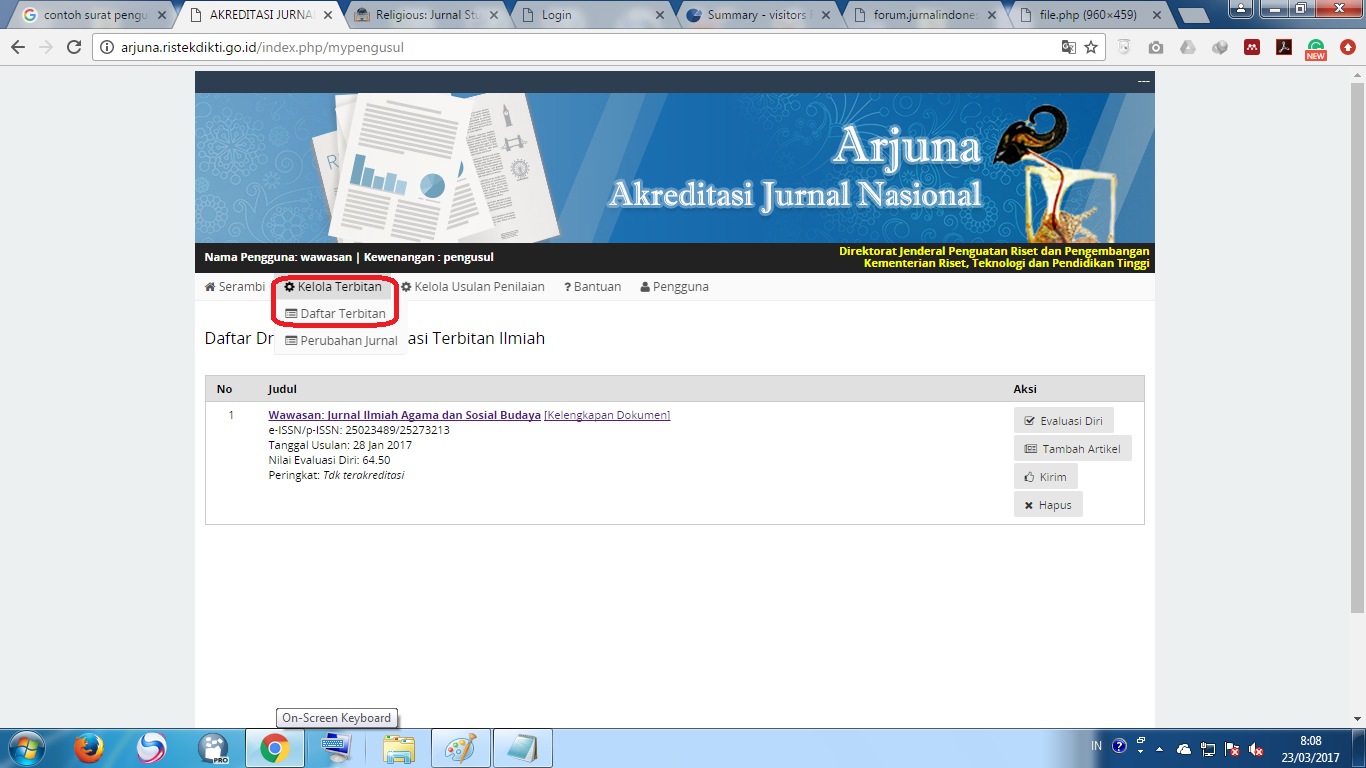Click the camera screenshot extension icon
Image resolution: width=1366 pixels, height=768 pixels.
tap(1156, 47)
